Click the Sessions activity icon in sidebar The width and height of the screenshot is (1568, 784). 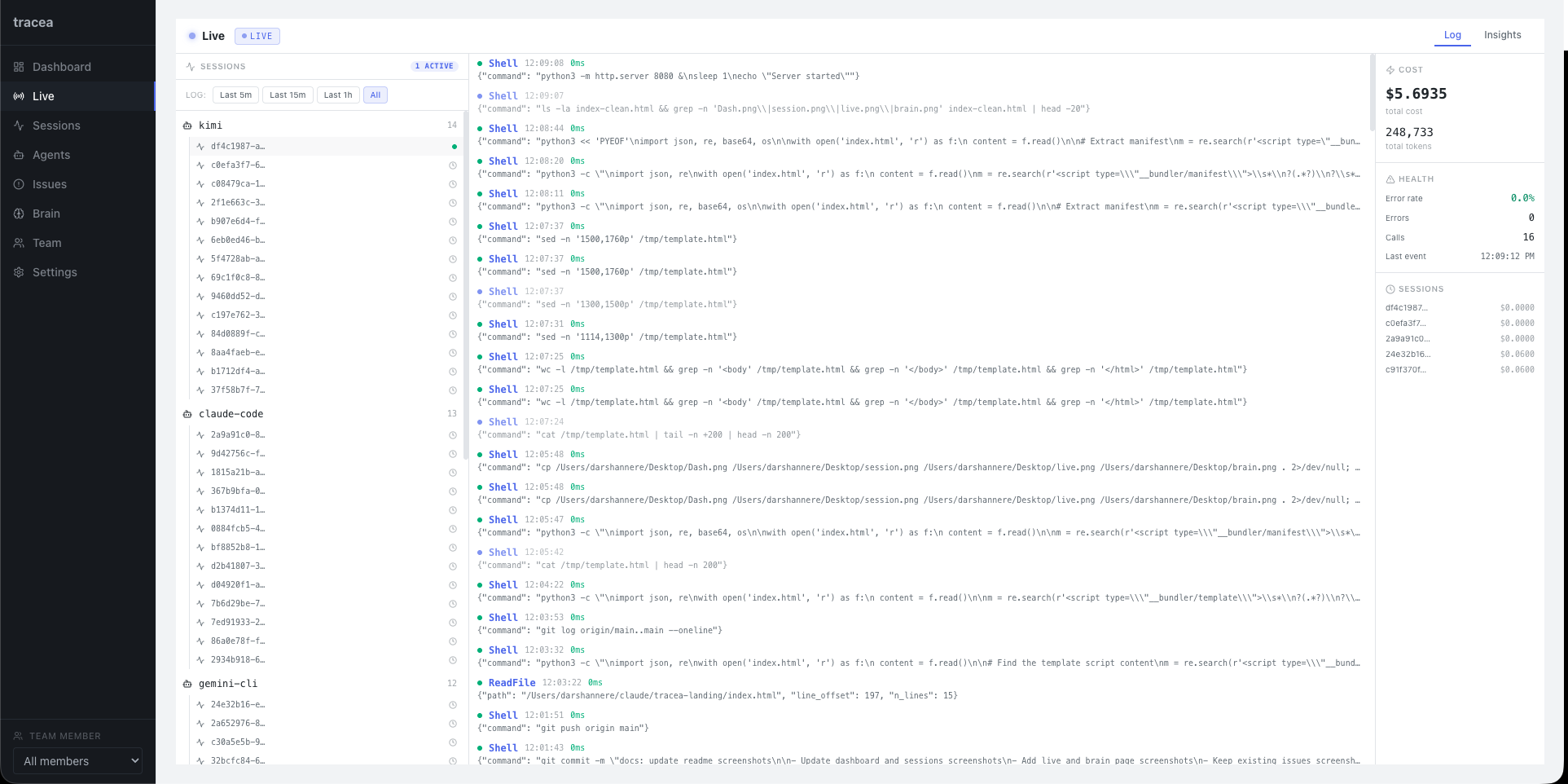click(19, 126)
